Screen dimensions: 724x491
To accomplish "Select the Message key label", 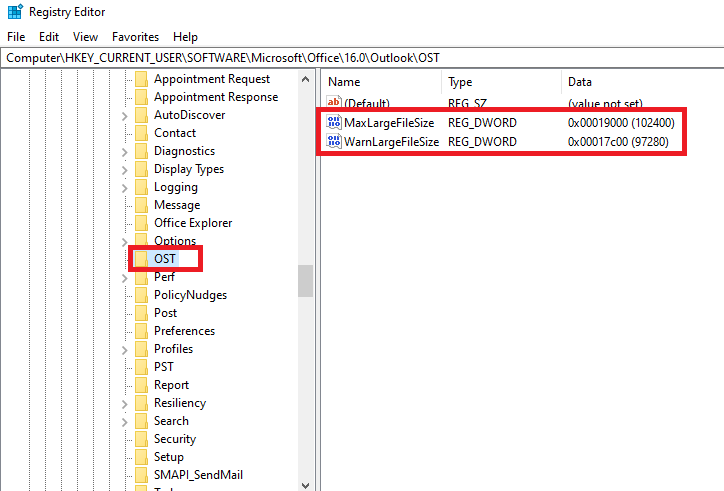I will (x=177, y=205).
